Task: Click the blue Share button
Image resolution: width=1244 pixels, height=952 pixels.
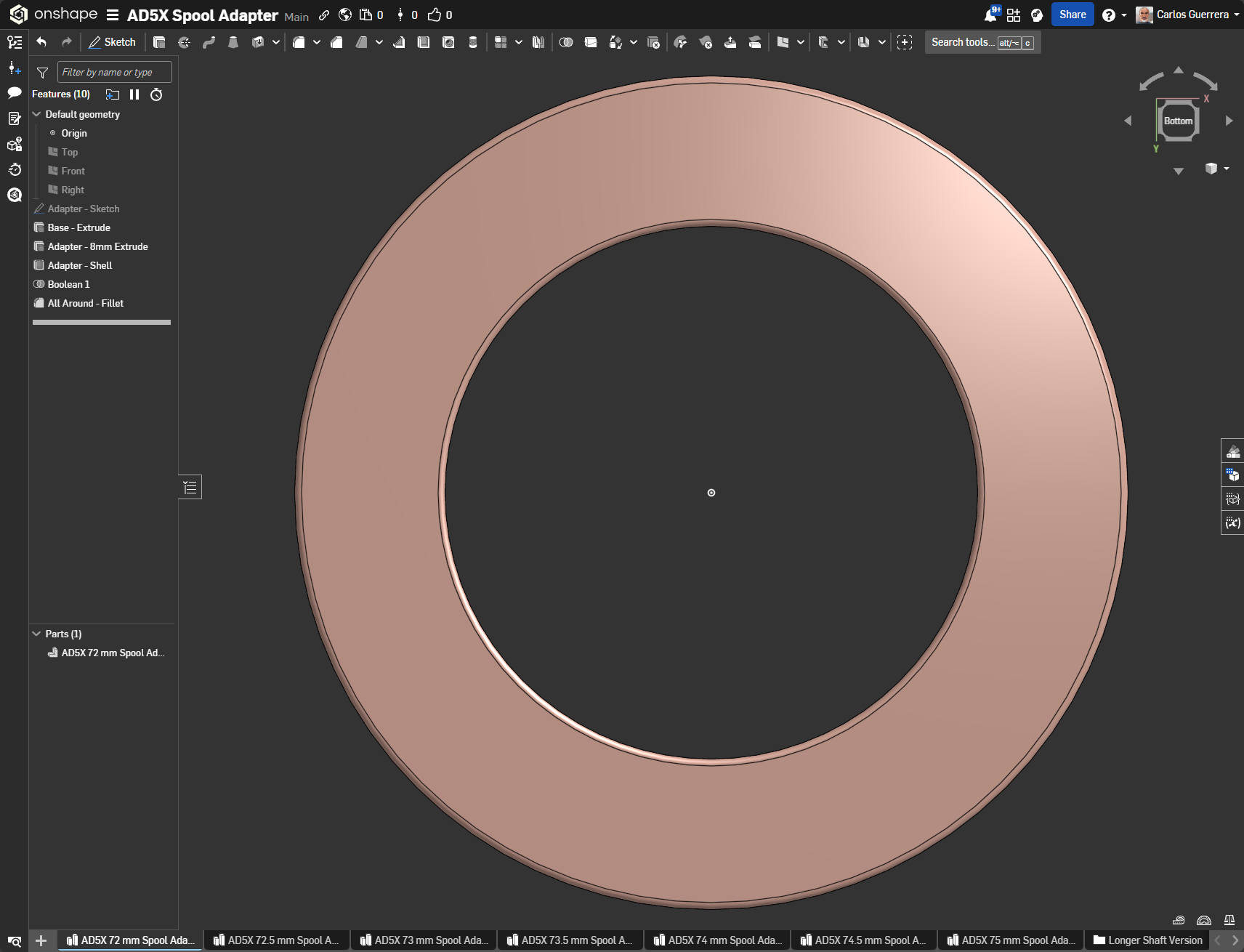Action: (x=1073, y=15)
